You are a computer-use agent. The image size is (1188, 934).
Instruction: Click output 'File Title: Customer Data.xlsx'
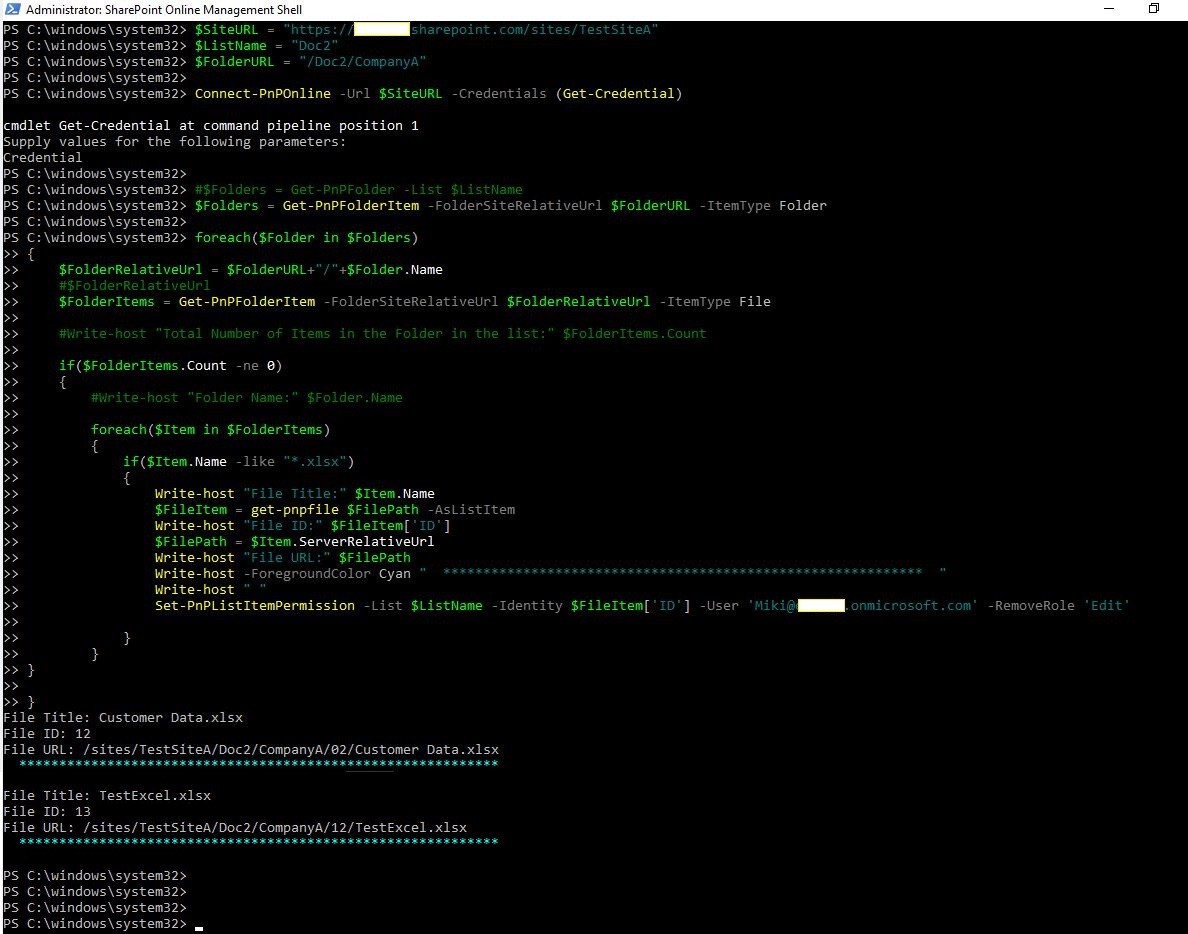pos(123,717)
